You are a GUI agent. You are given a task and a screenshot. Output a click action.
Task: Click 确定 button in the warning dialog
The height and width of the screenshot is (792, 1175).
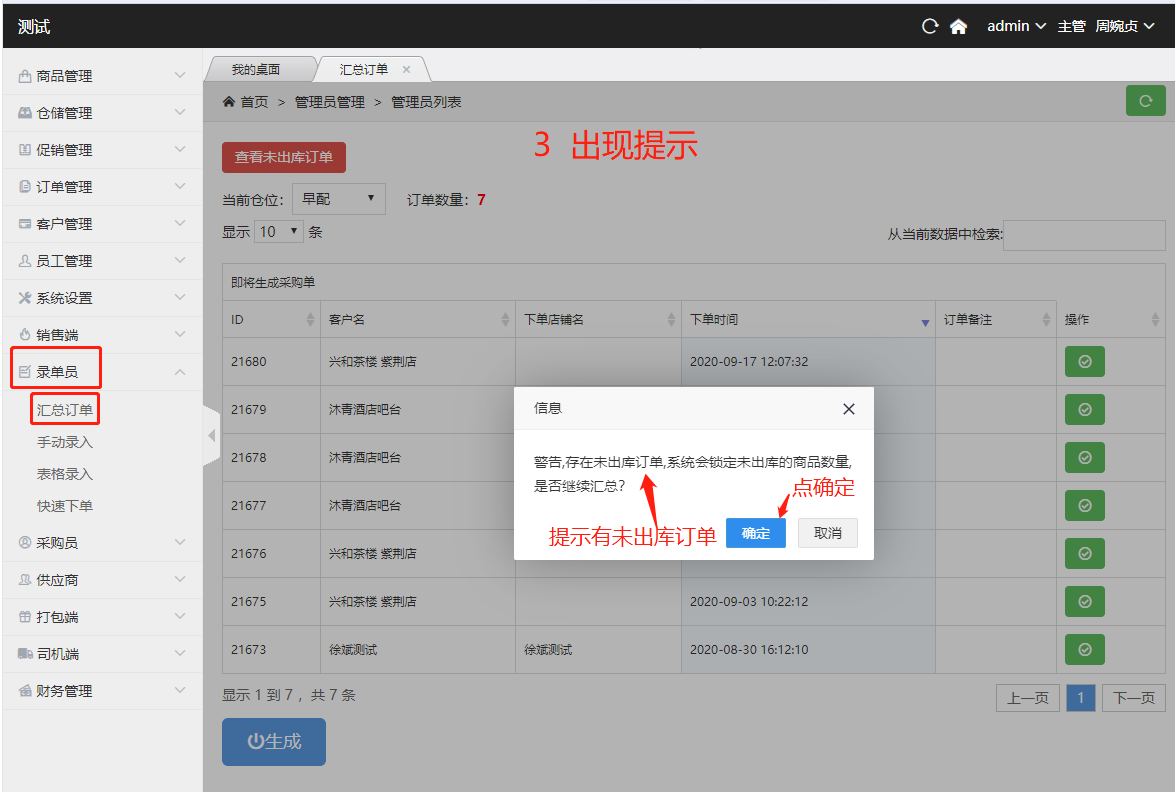(755, 533)
